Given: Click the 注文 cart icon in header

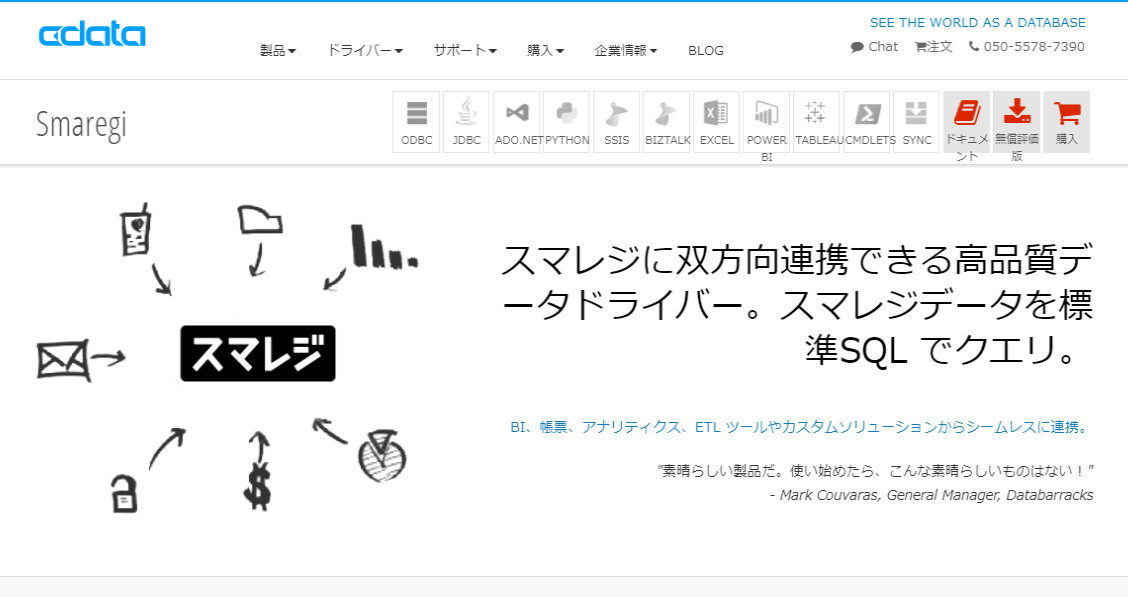Looking at the screenshot, I should pos(920,47).
